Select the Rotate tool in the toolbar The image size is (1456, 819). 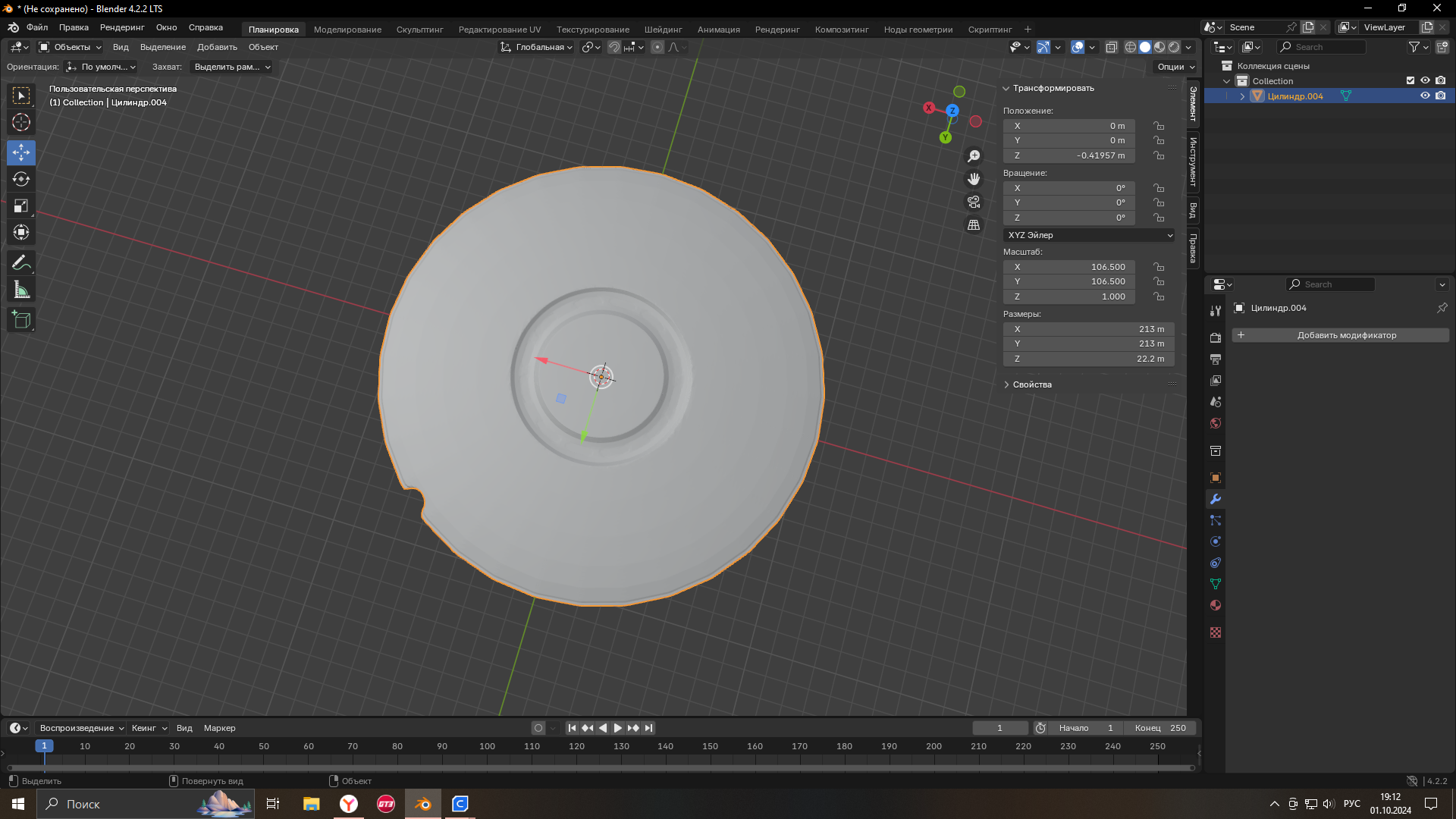pyautogui.click(x=21, y=179)
